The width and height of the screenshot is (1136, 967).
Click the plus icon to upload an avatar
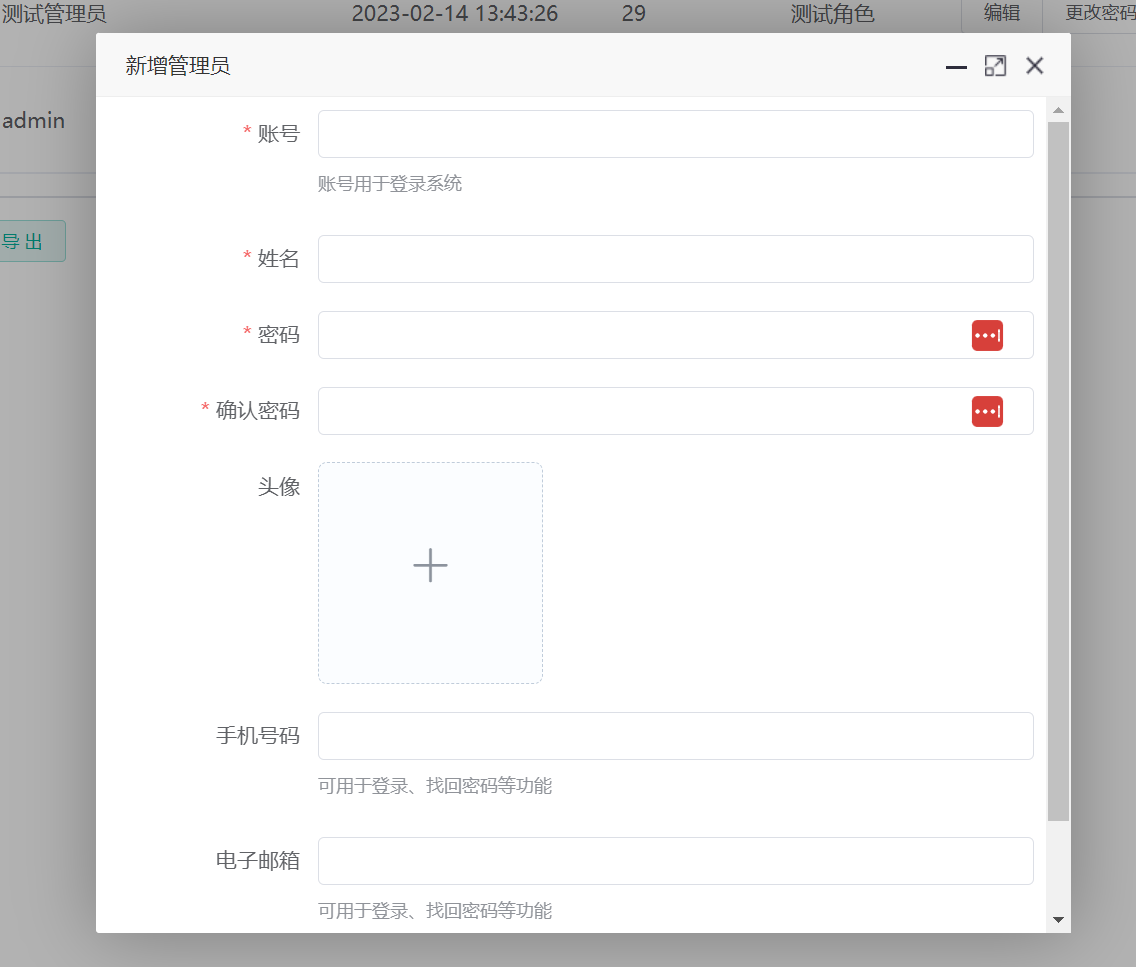(x=430, y=566)
